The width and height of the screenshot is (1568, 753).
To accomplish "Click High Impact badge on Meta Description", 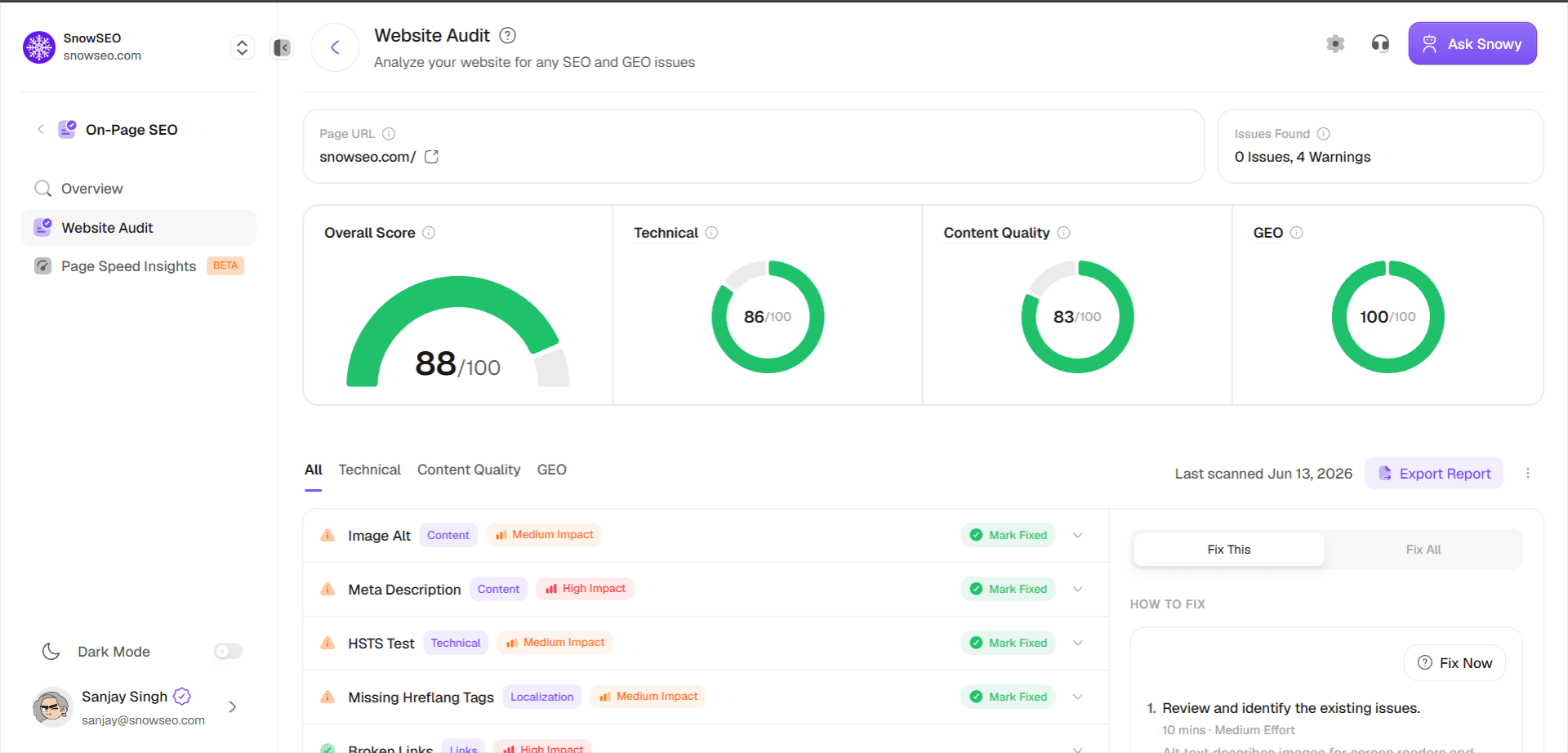I will [586, 589].
